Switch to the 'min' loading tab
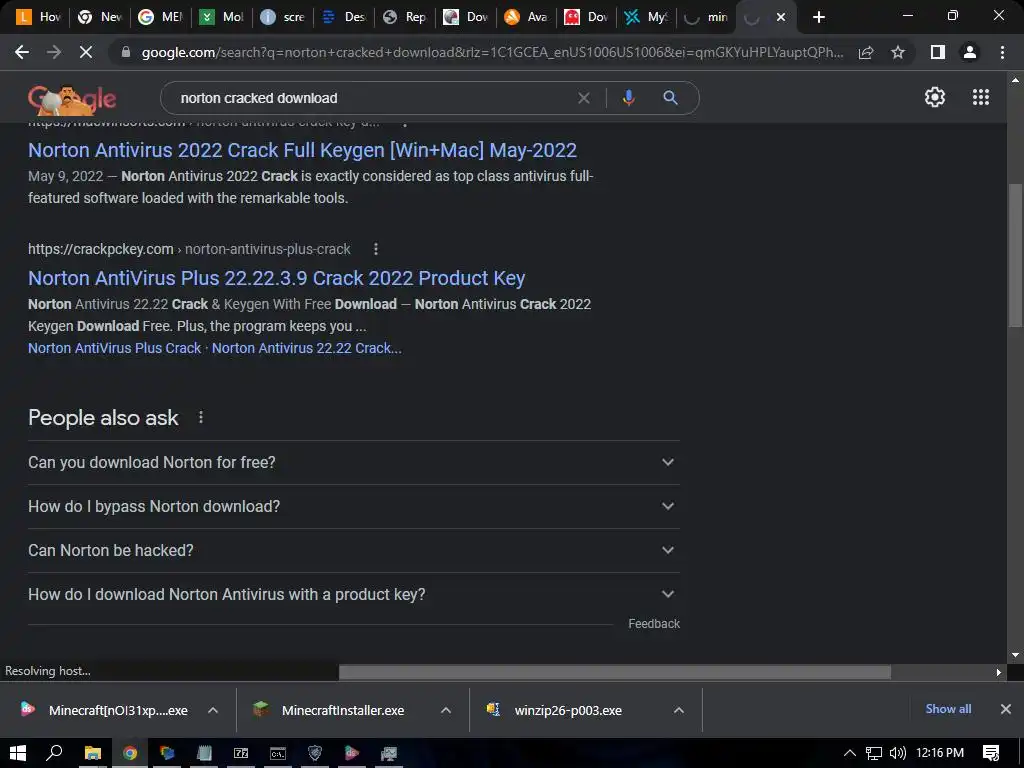 705,17
